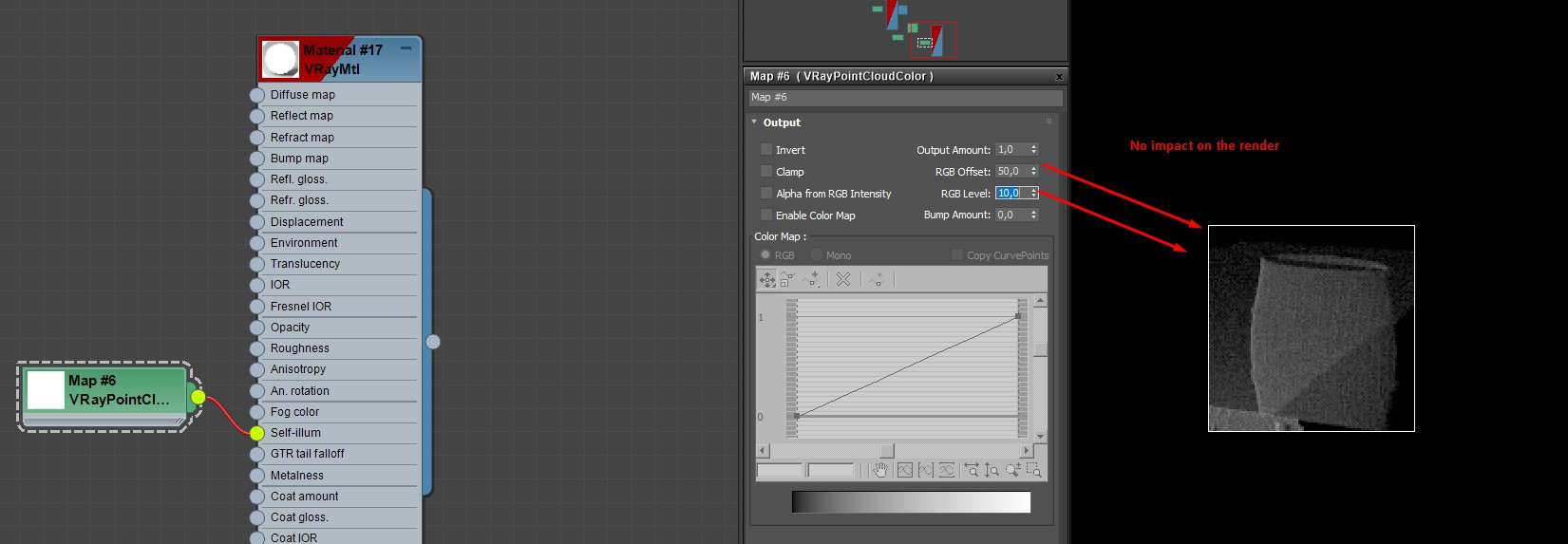Toggle Alpha from RGB Intensity checkbox
This screenshot has height=544, width=1568.
click(x=766, y=194)
